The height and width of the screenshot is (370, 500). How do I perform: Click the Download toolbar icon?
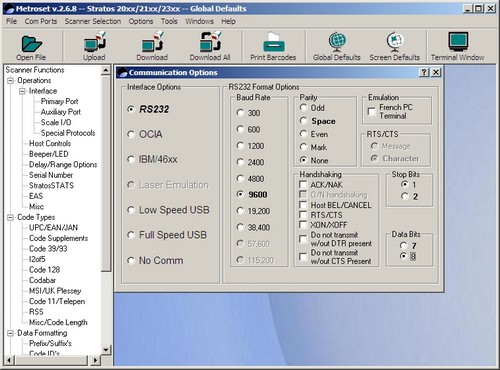click(152, 42)
